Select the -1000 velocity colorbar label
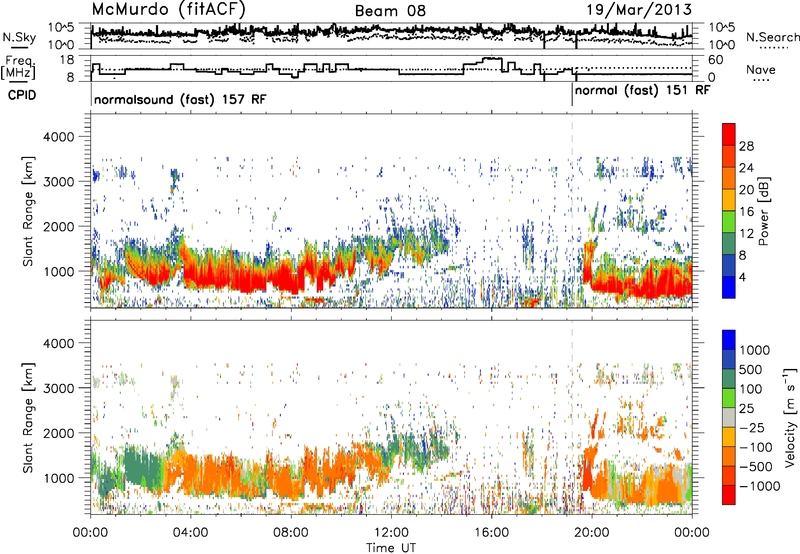 coord(760,486)
